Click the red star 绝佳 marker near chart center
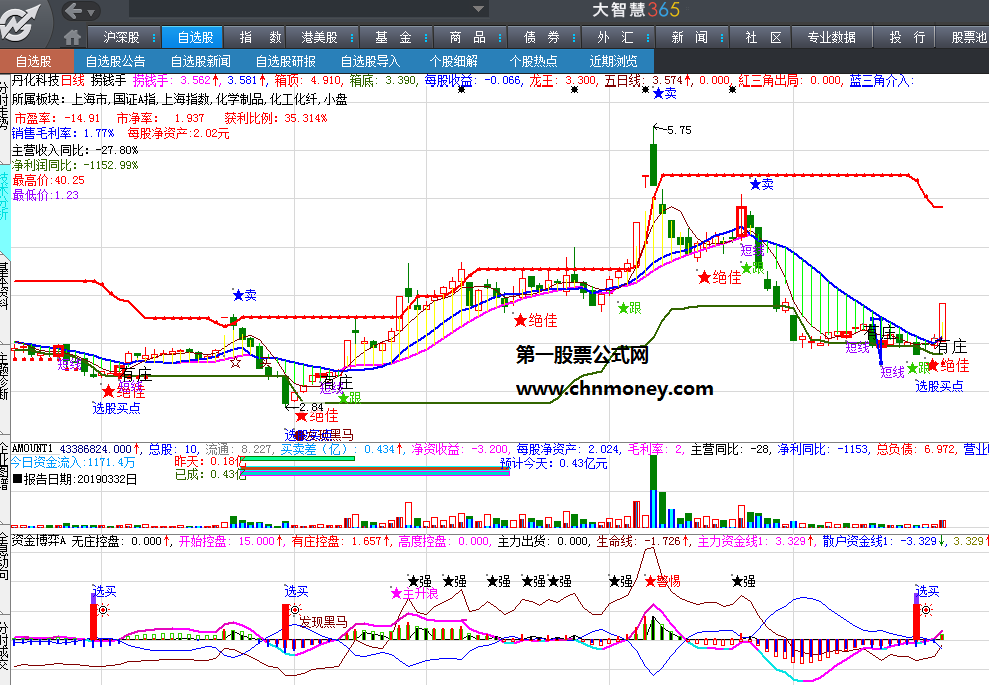The width and height of the screenshot is (989, 685). pos(535,320)
